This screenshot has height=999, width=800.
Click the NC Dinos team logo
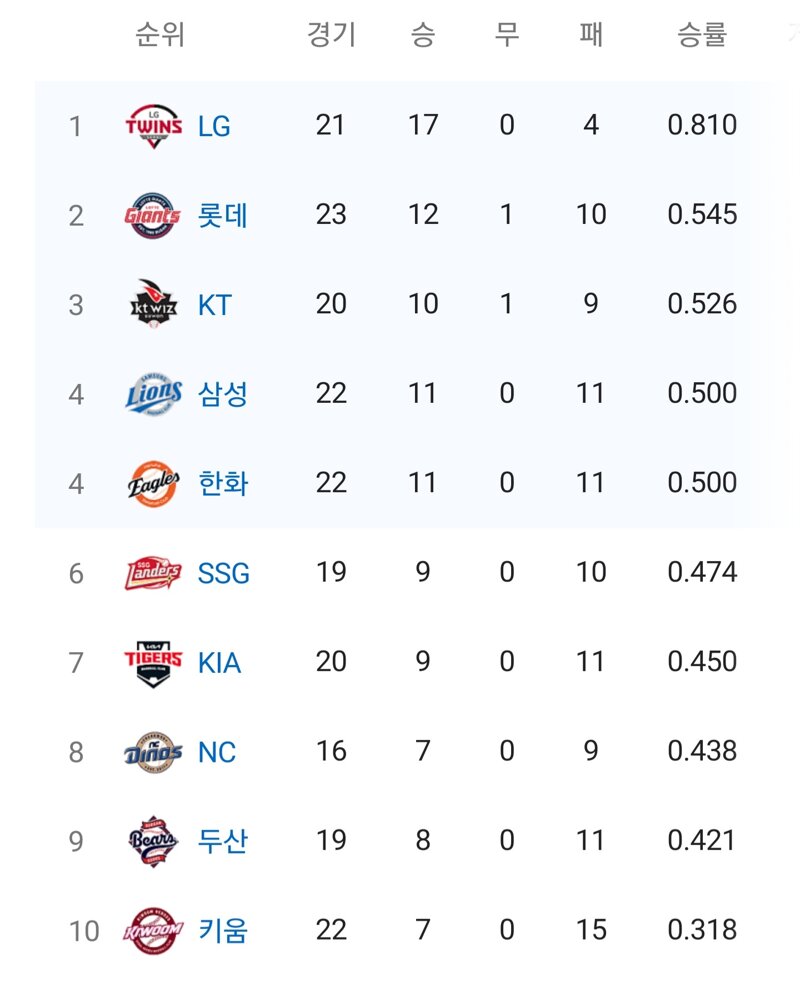pyautogui.click(x=154, y=752)
